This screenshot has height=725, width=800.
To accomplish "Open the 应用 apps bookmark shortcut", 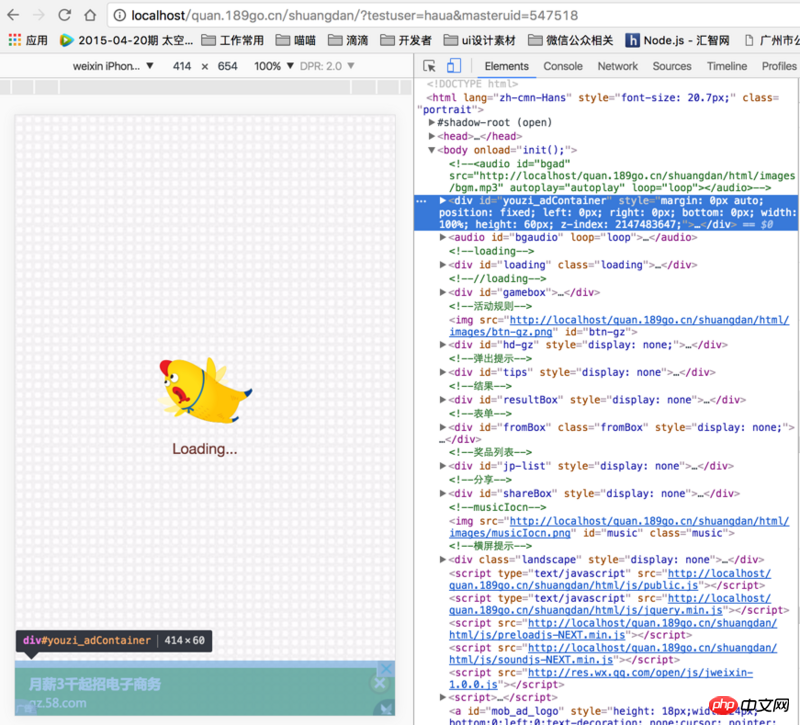I will coord(28,41).
